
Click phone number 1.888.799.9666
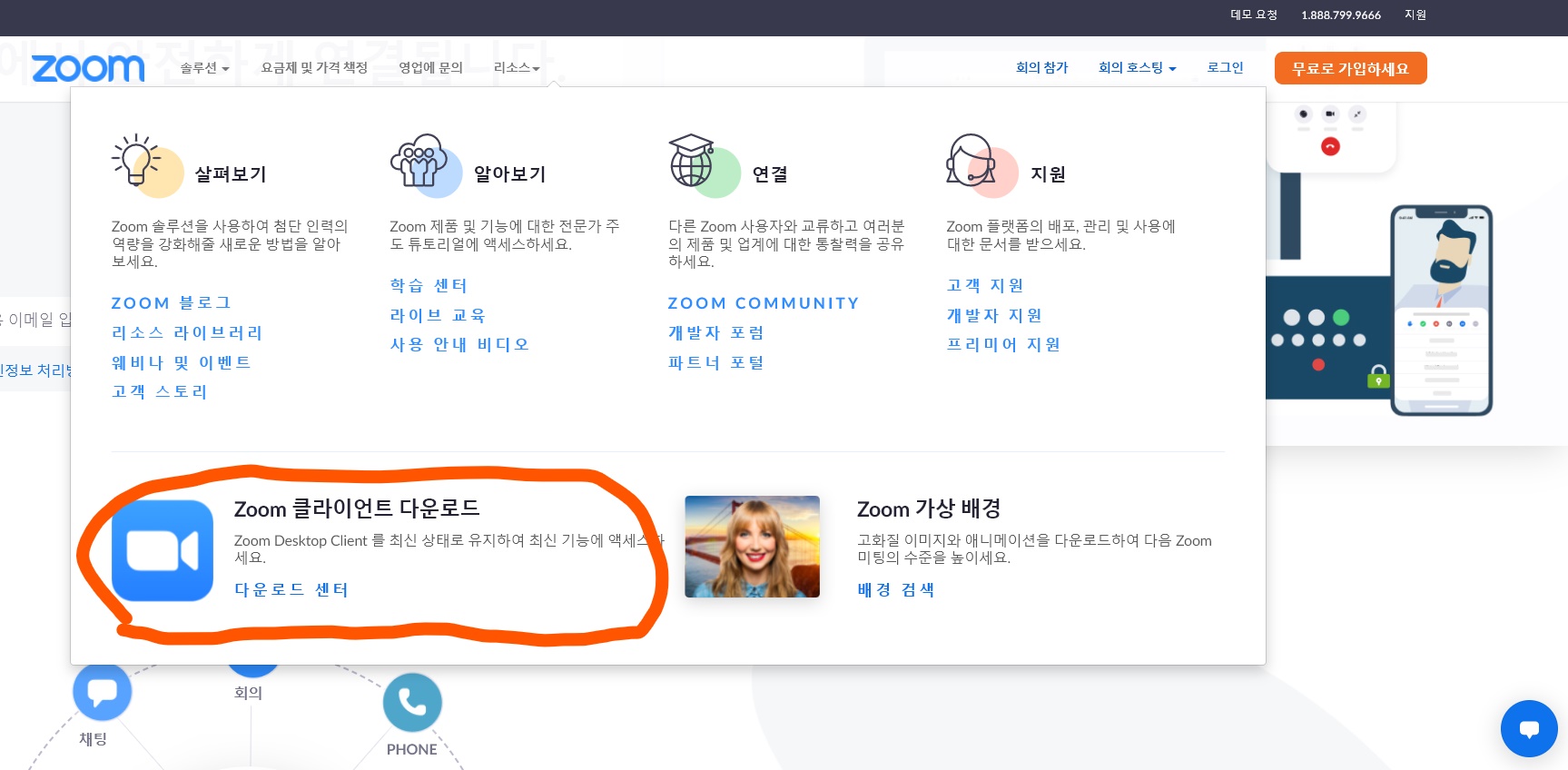coord(1341,15)
